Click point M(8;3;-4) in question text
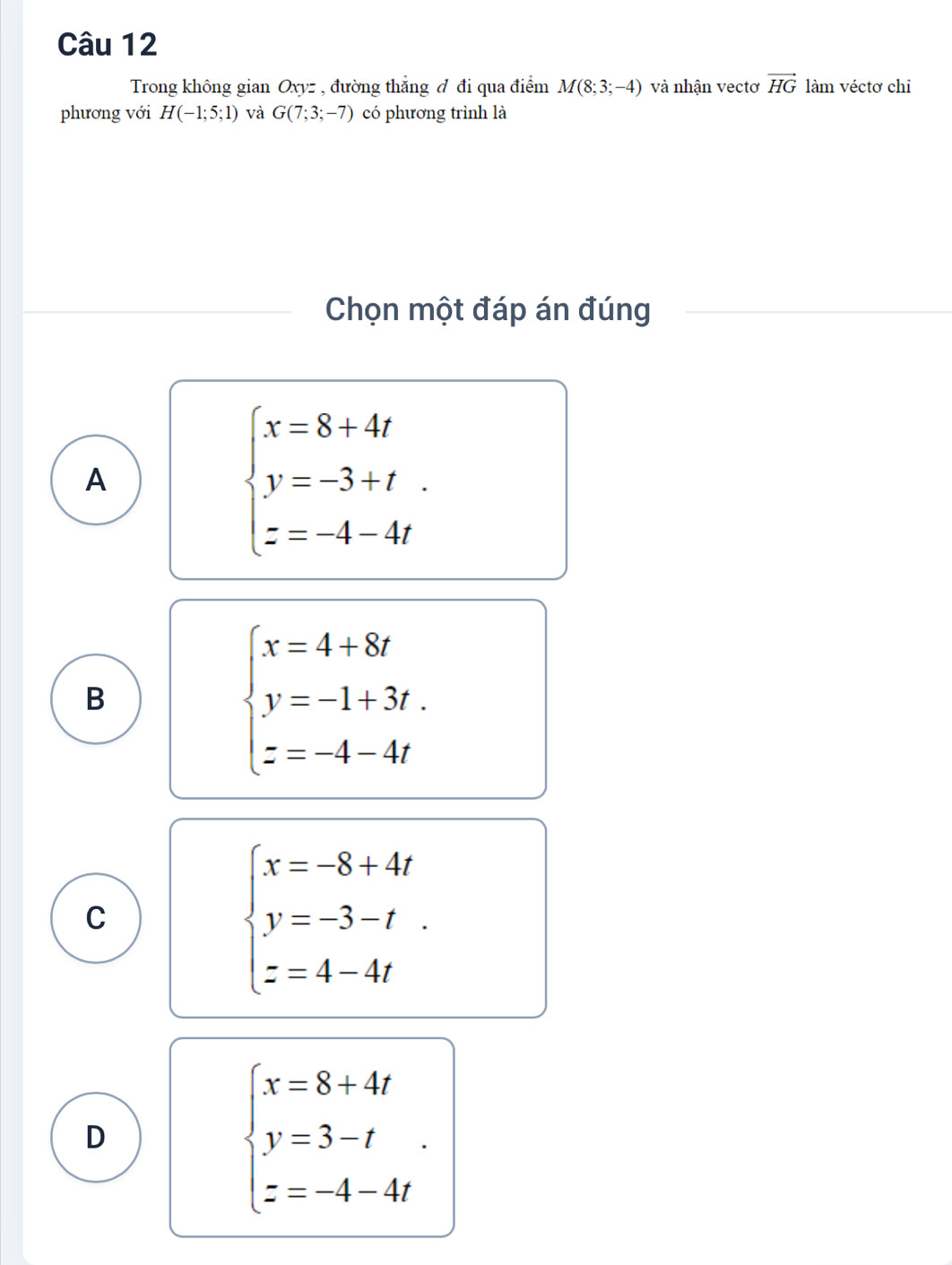 [599, 88]
